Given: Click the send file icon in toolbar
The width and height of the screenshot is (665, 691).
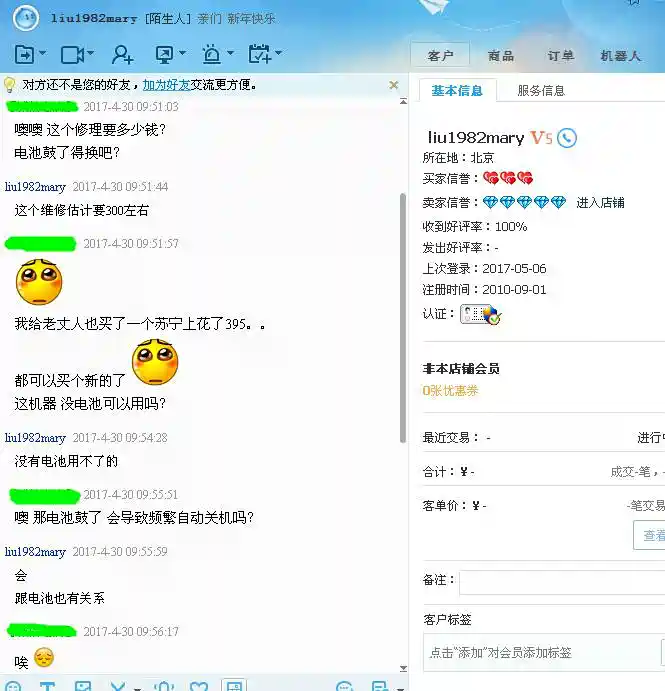Looking at the screenshot, I should pyautogui.click(x=24, y=54).
